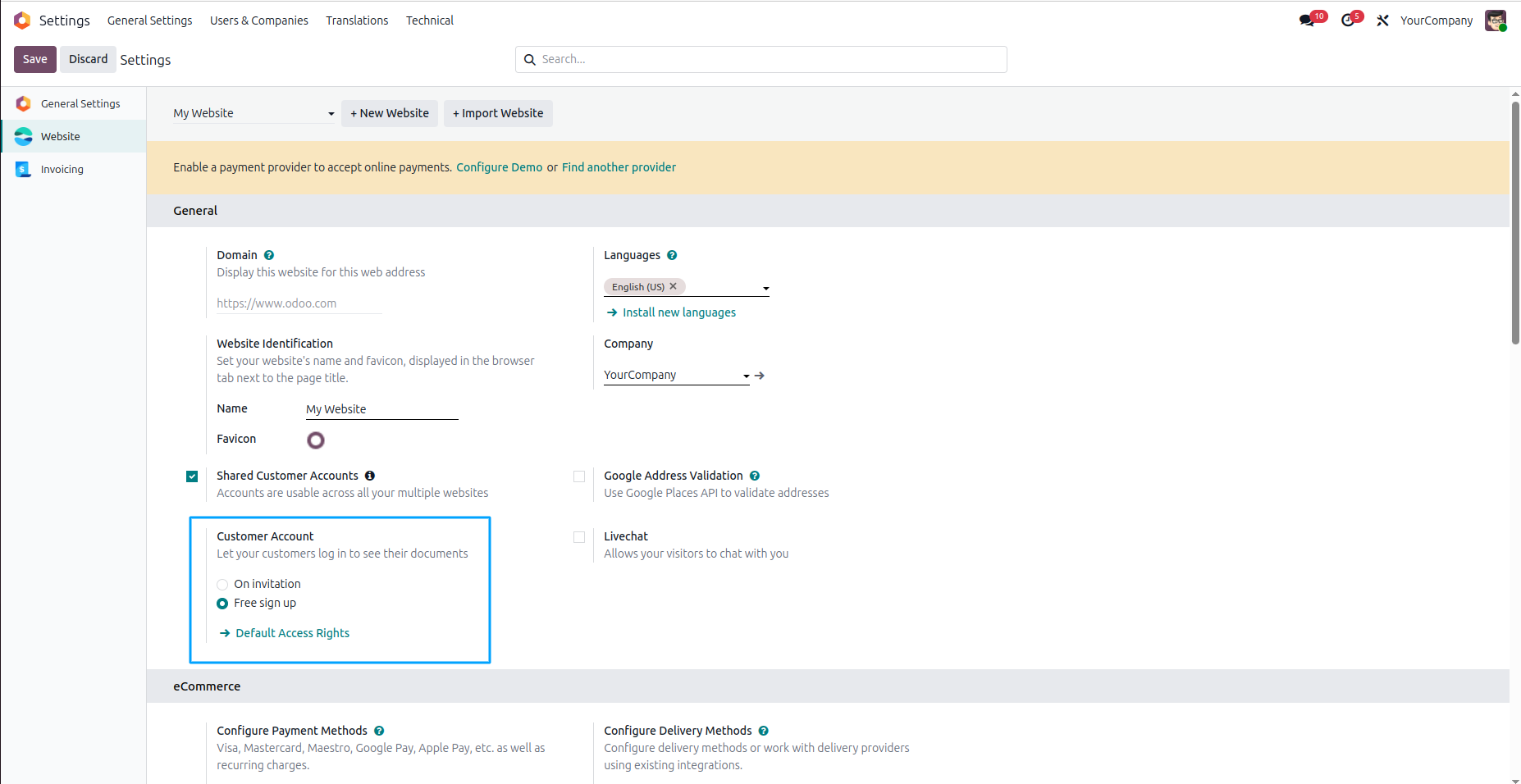1521x784 pixels.
Task: Click the Discard button
Action: click(88, 59)
